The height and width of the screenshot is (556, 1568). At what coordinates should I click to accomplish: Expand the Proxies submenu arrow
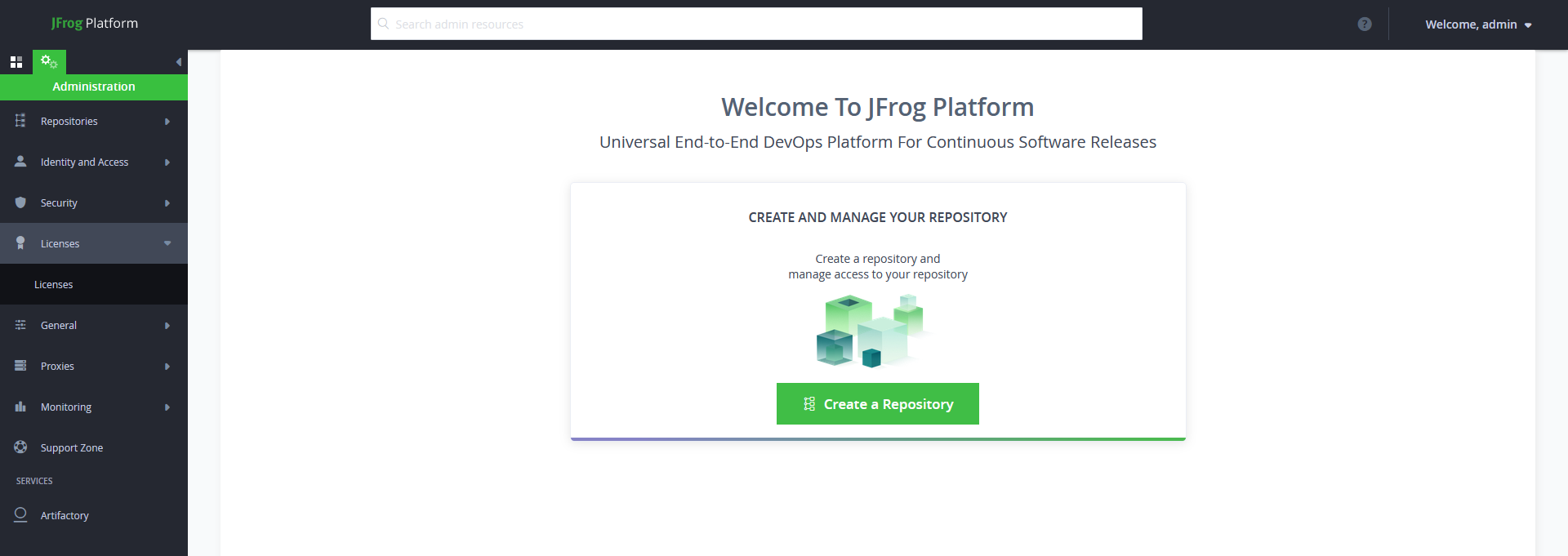[167, 367]
